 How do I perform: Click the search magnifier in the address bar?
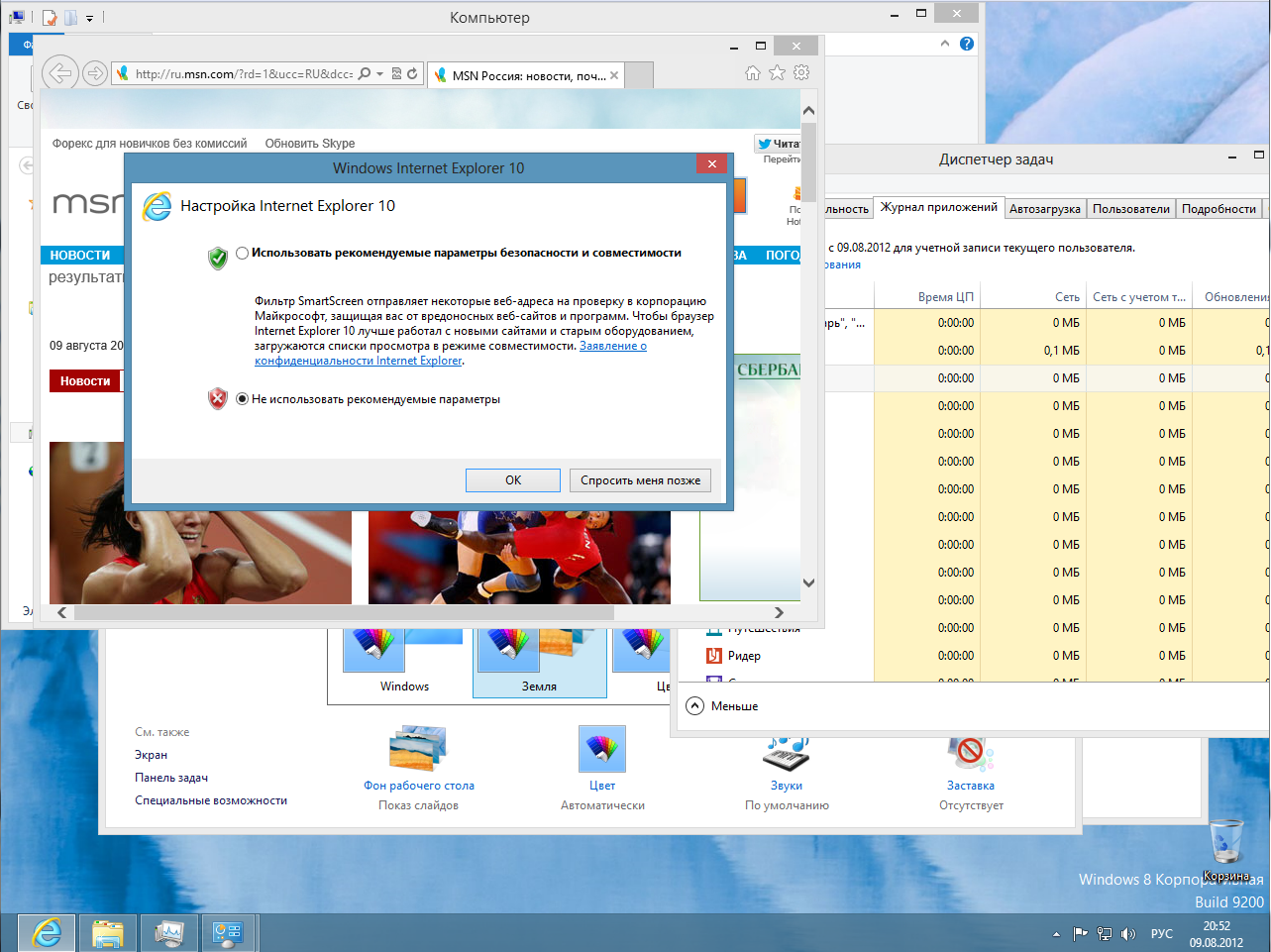click(365, 73)
